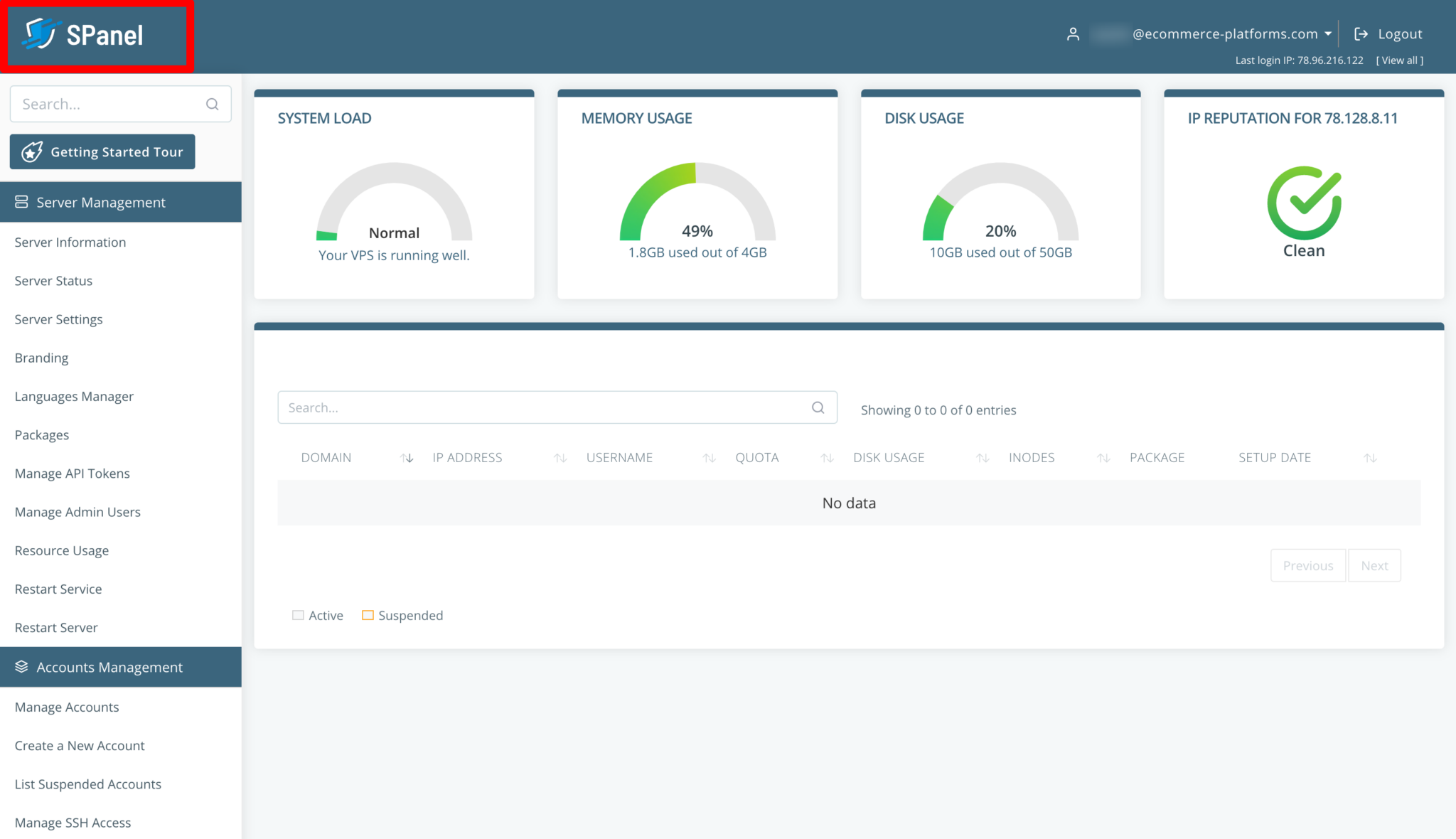The width and height of the screenshot is (1456, 839).
Task: Click the View all logins link
Action: (1399, 60)
